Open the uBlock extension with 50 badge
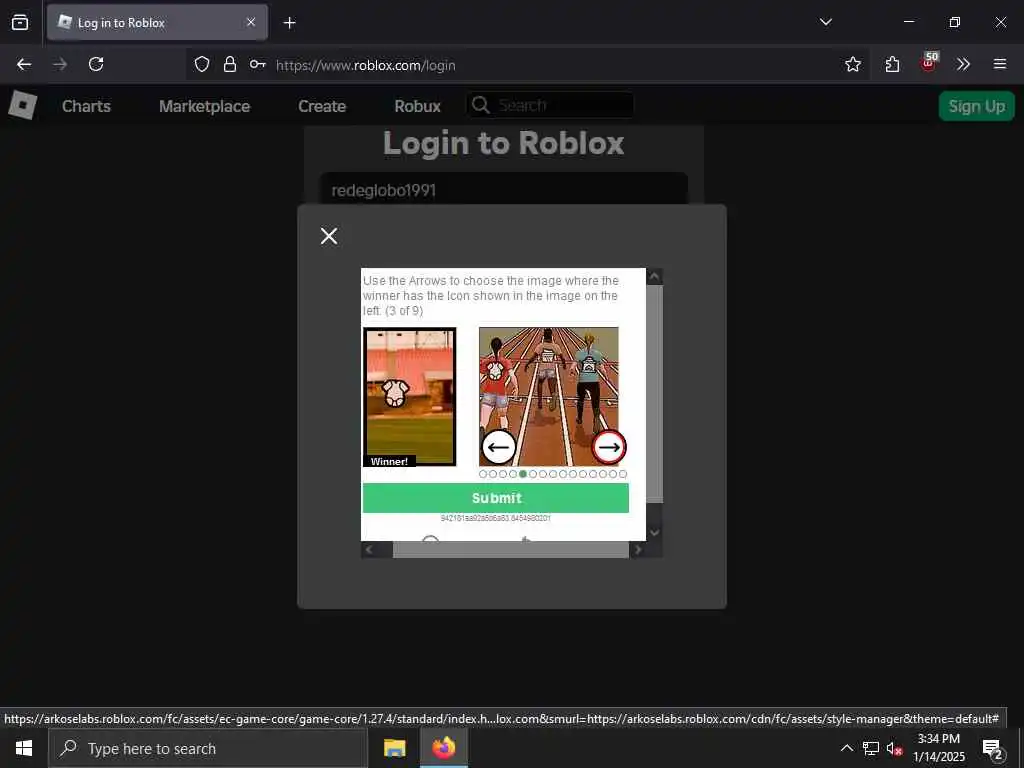The image size is (1024, 768). 929,62
